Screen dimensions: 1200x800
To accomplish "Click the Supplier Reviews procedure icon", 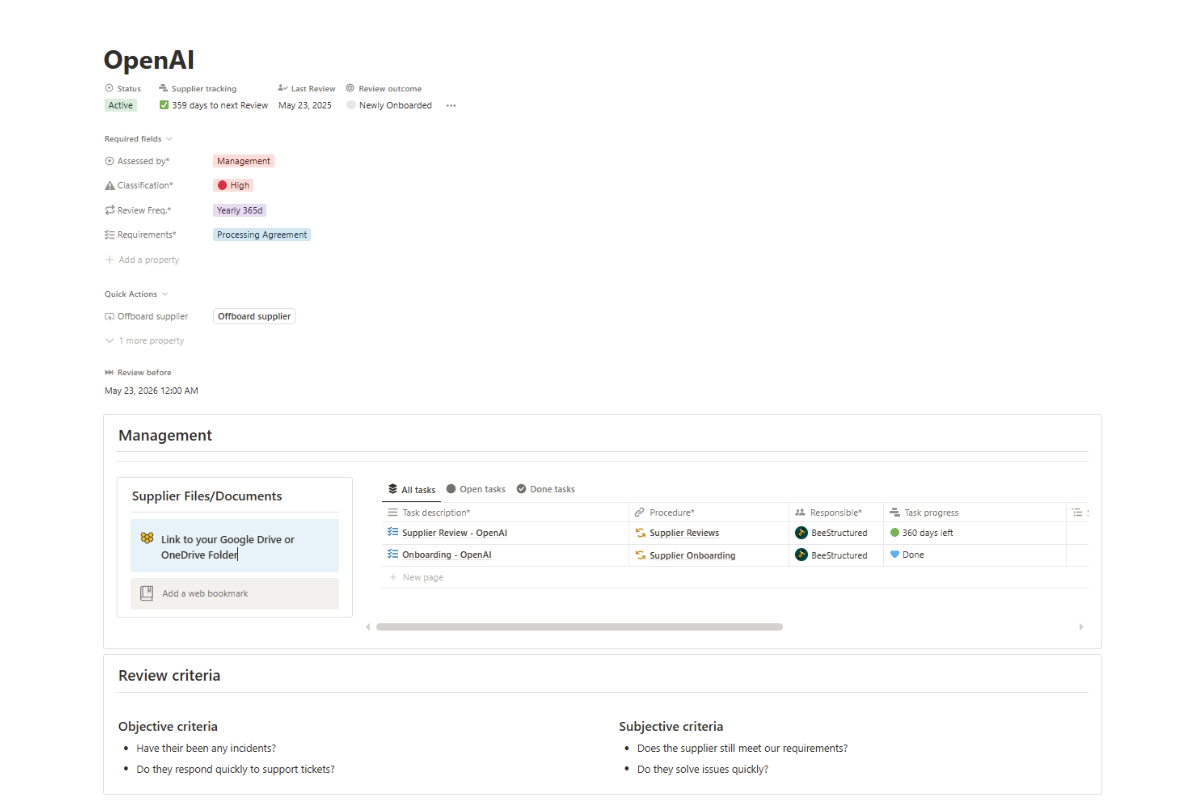I will coord(640,533).
